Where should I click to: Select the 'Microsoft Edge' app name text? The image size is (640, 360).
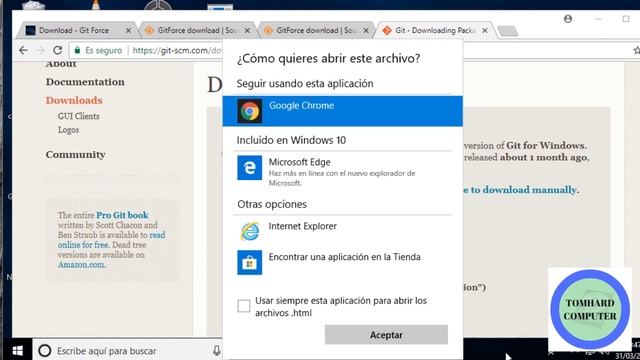pos(299,162)
